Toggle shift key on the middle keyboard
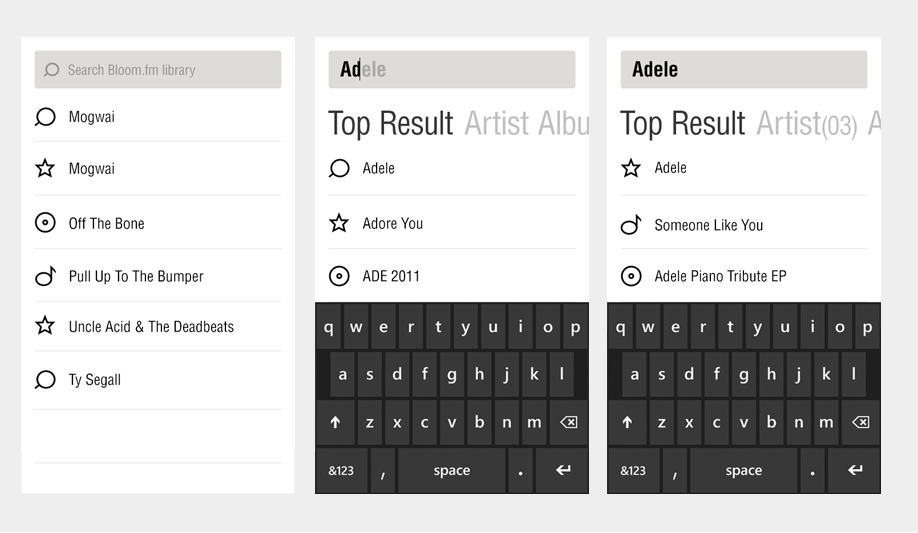918x533 pixels. coord(335,422)
